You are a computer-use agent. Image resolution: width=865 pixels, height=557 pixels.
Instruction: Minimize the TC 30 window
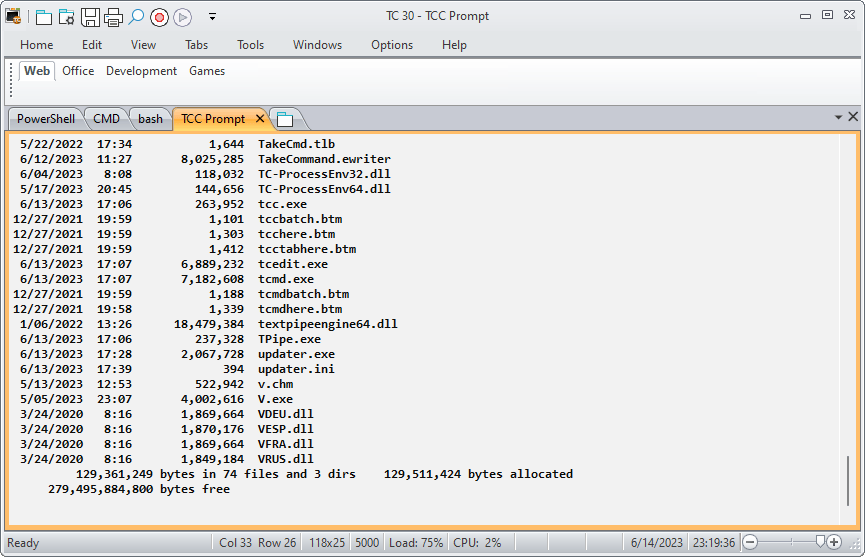pyautogui.click(x=805, y=16)
